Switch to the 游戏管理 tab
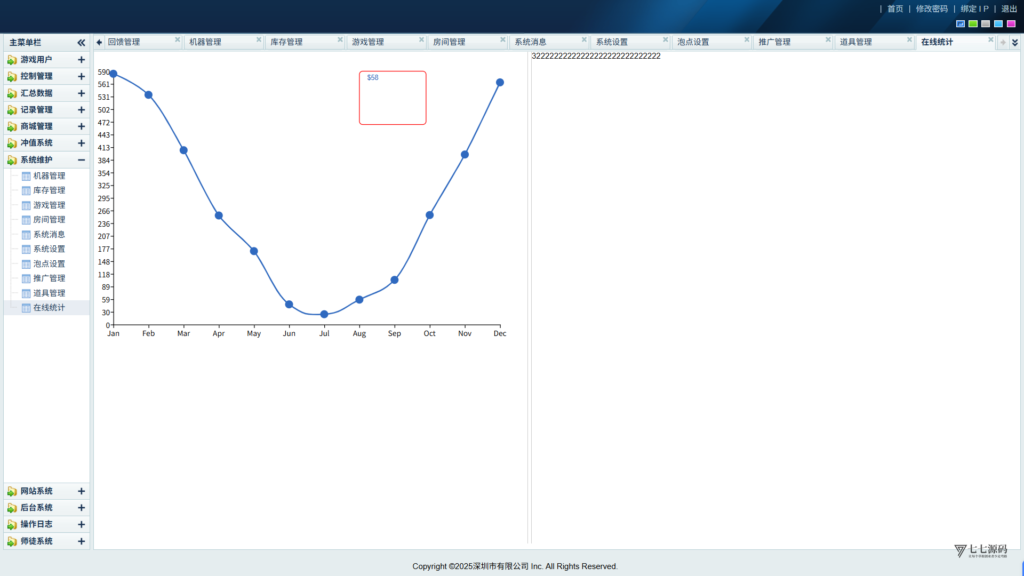This screenshot has width=1024, height=576. point(368,42)
